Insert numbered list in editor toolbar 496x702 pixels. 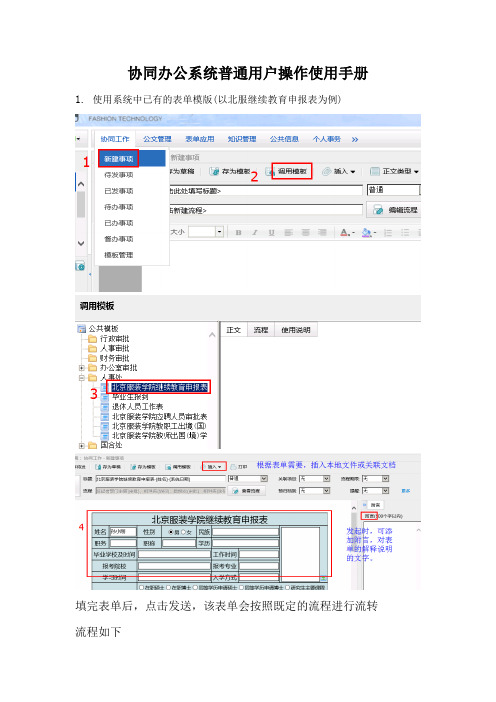tap(388, 233)
